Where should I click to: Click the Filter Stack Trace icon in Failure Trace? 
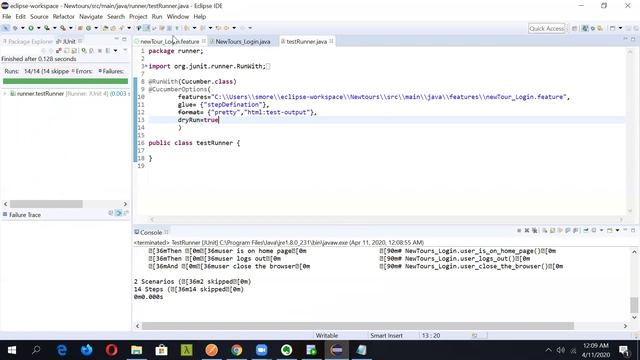118,213
